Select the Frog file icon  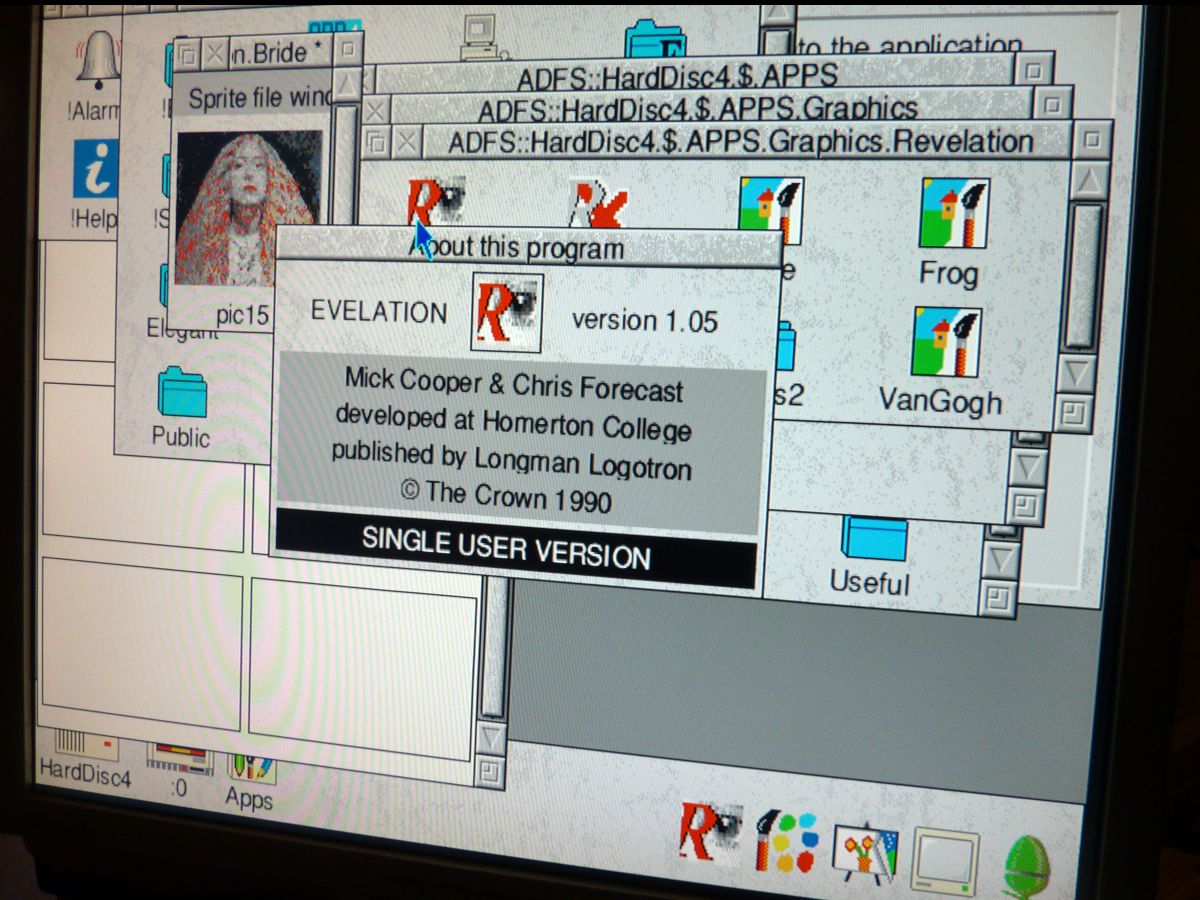point(952,214)
